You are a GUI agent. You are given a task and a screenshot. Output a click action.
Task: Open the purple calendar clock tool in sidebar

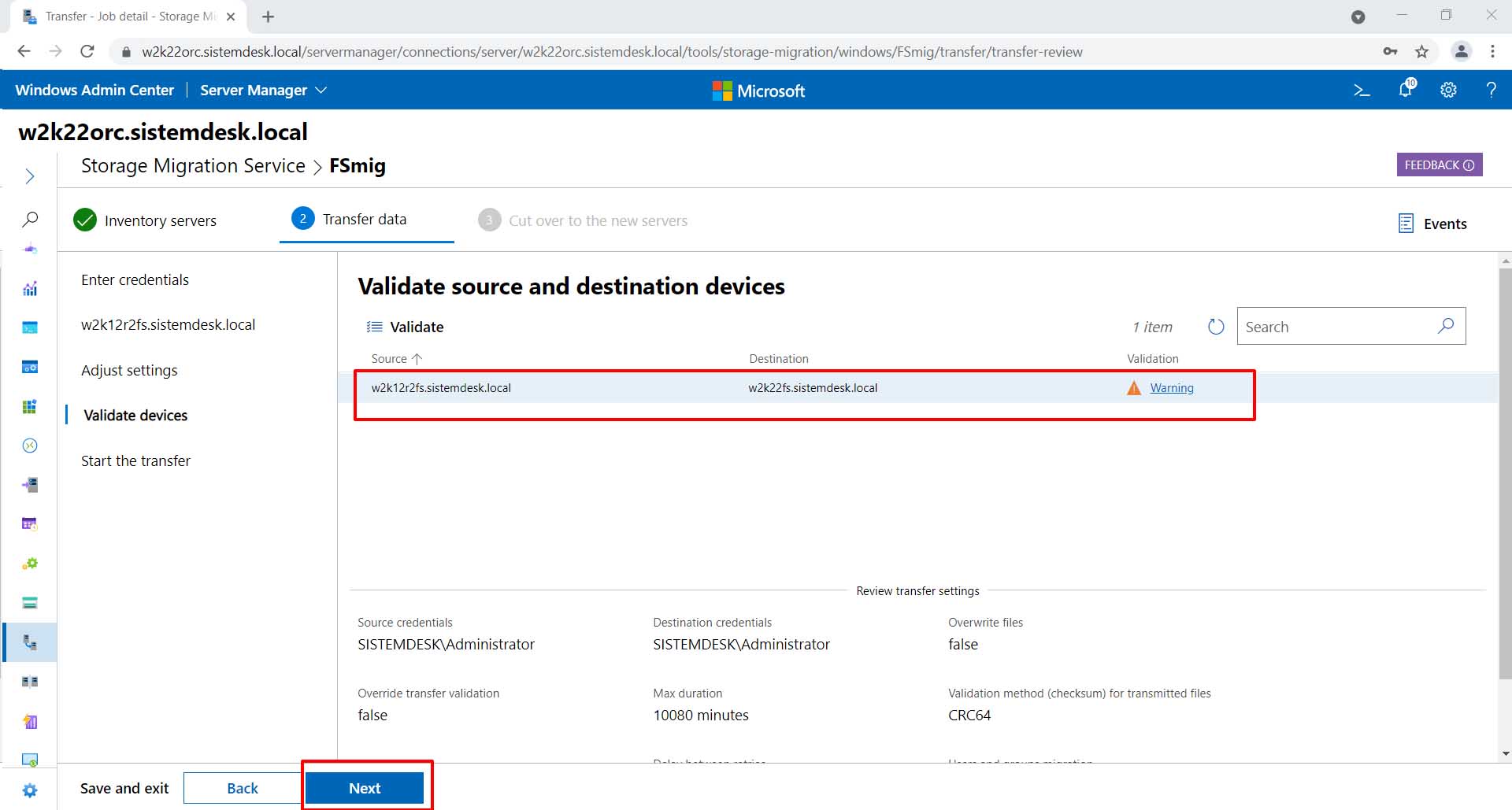30,524
